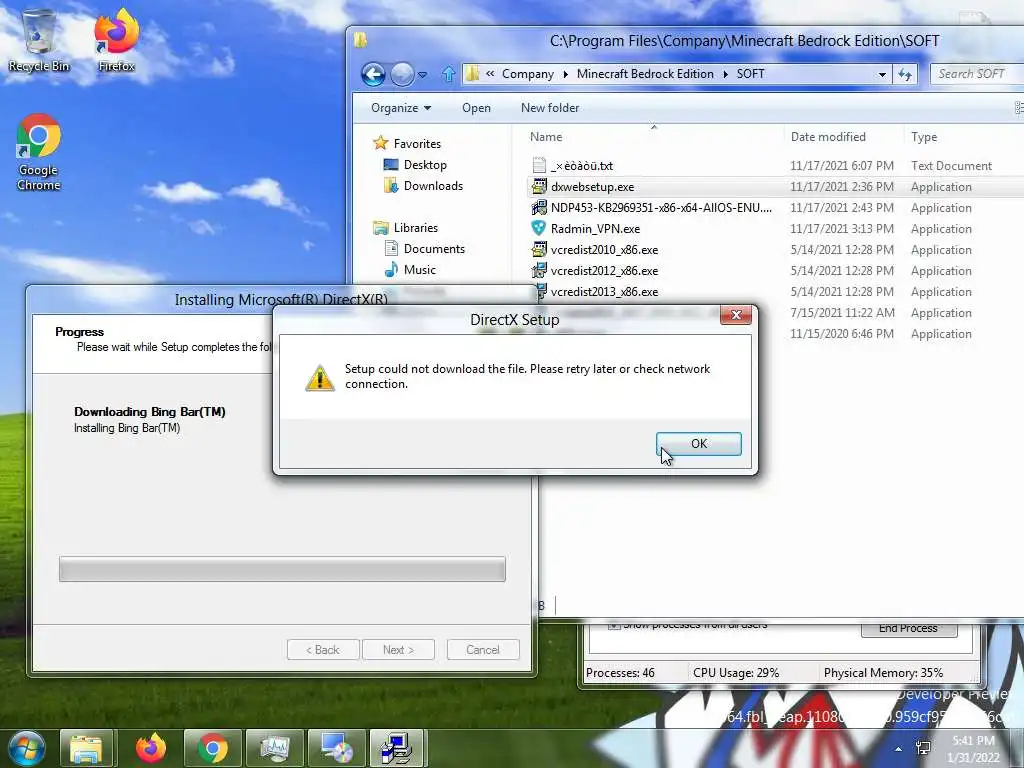Click the 7/15/2021 11:22 AM date cell
This screenshot has height=768, width=1024.
tap(842, 313)
